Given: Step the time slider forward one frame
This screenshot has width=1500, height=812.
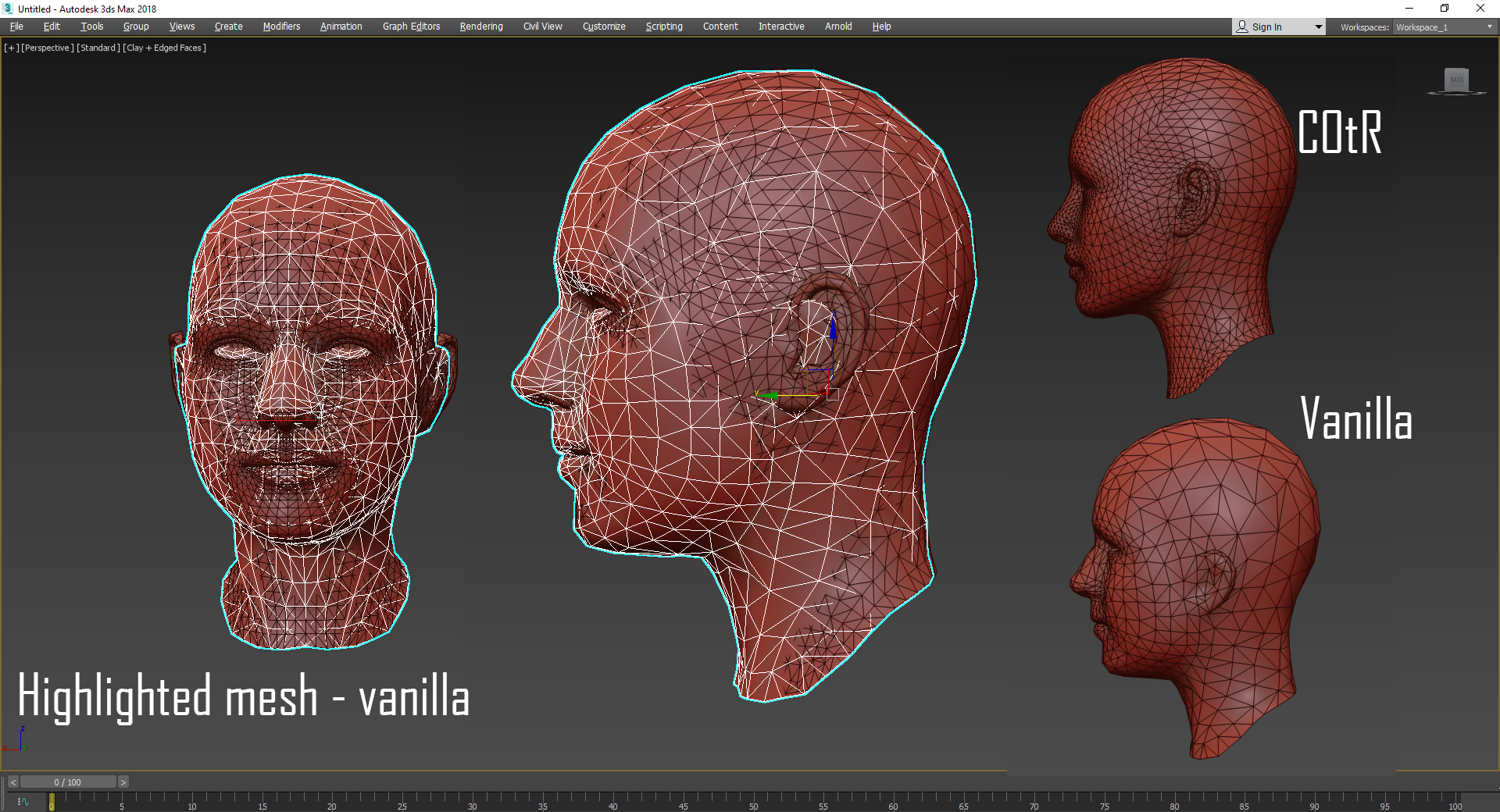Looking at the screenshot, I should (123, 782).
